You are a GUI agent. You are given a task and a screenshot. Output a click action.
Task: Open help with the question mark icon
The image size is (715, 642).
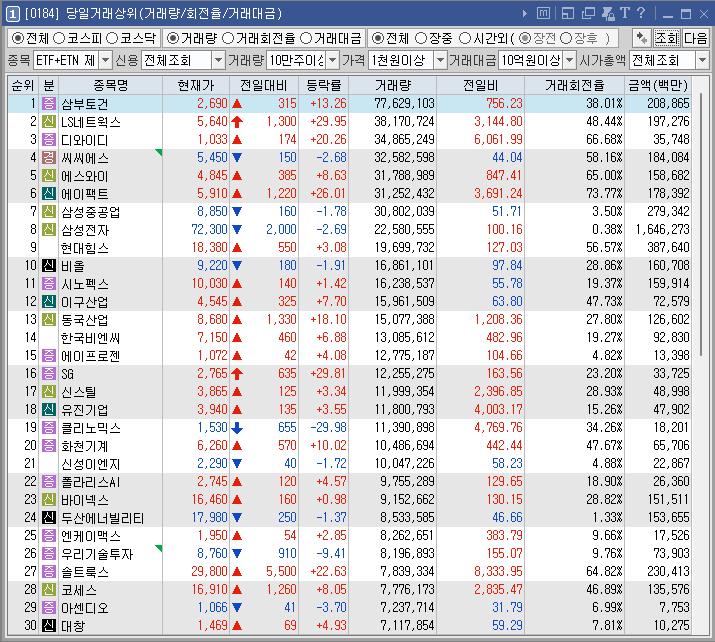coord(641,13)
